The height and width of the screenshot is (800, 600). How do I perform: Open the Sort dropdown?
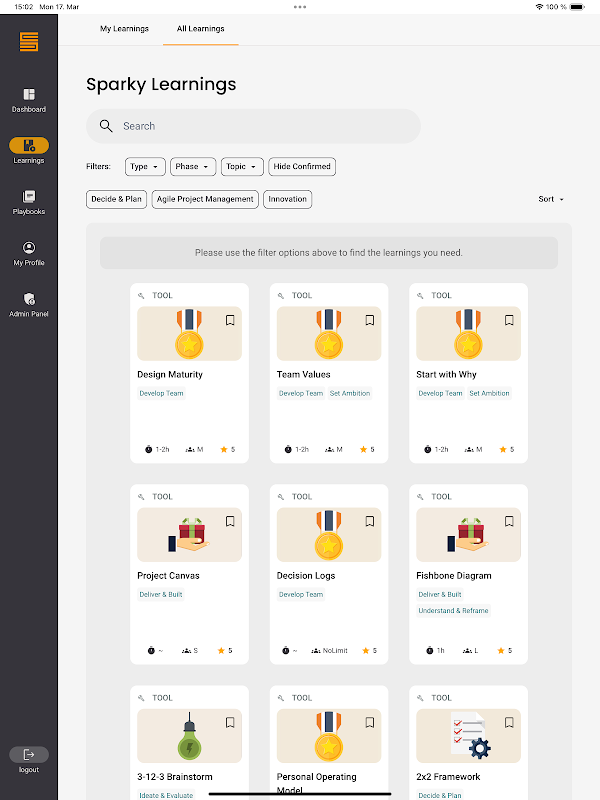pos(551,199)
